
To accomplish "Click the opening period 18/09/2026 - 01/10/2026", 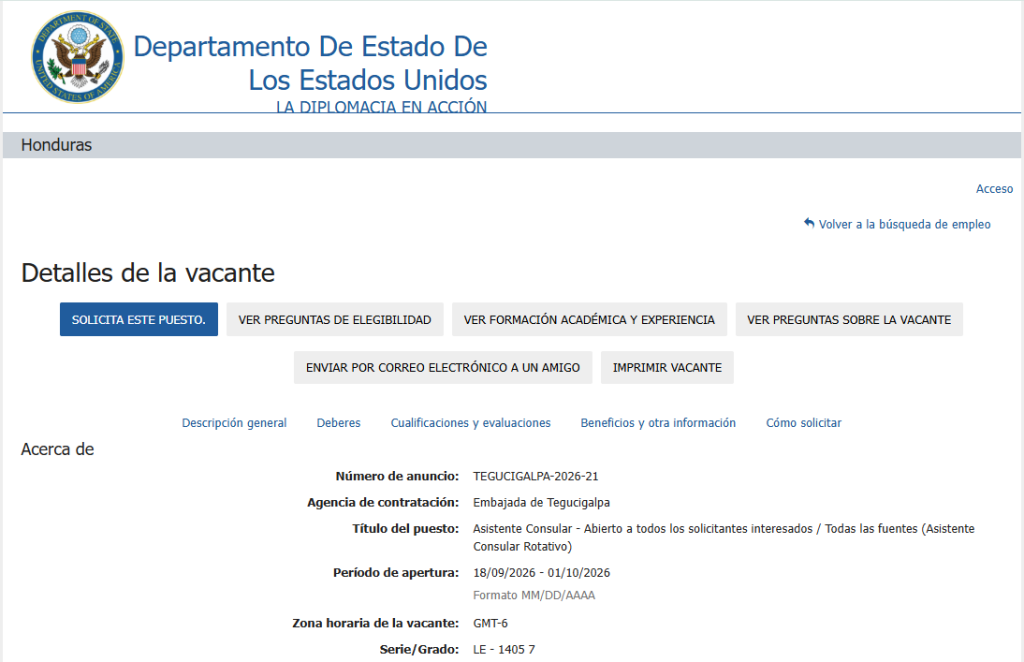I will 541,573.
